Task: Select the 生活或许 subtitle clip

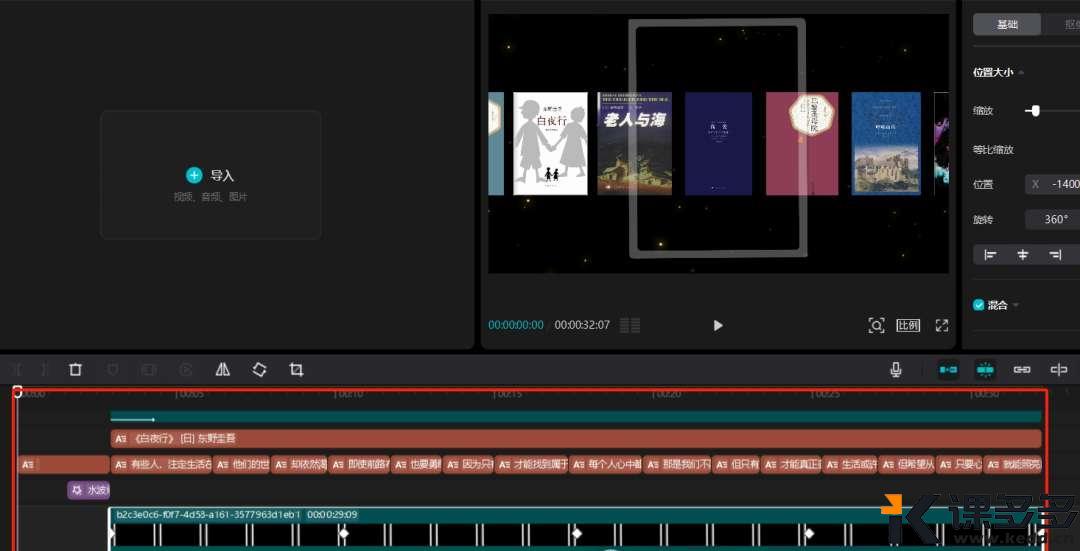Action: click(851, 464)
